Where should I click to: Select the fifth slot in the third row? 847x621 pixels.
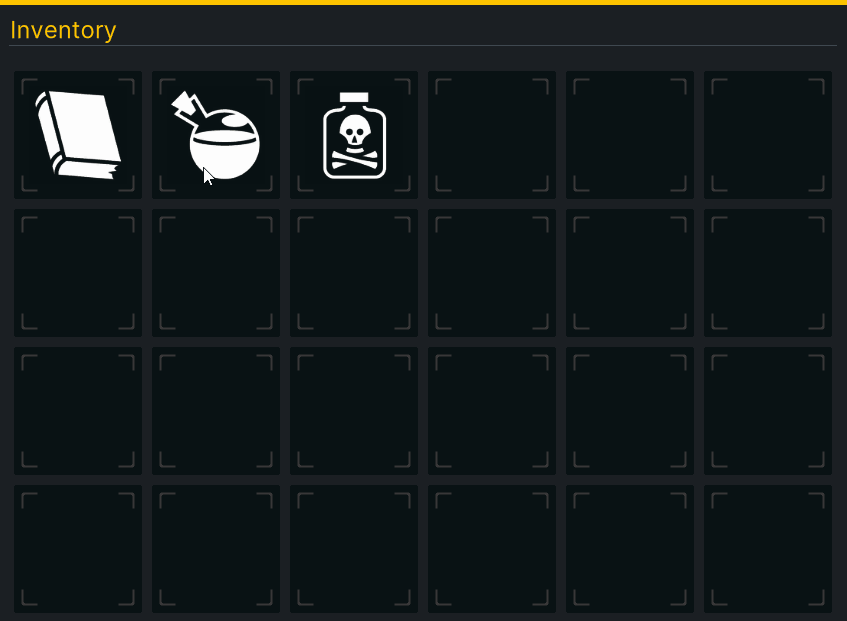630,411
